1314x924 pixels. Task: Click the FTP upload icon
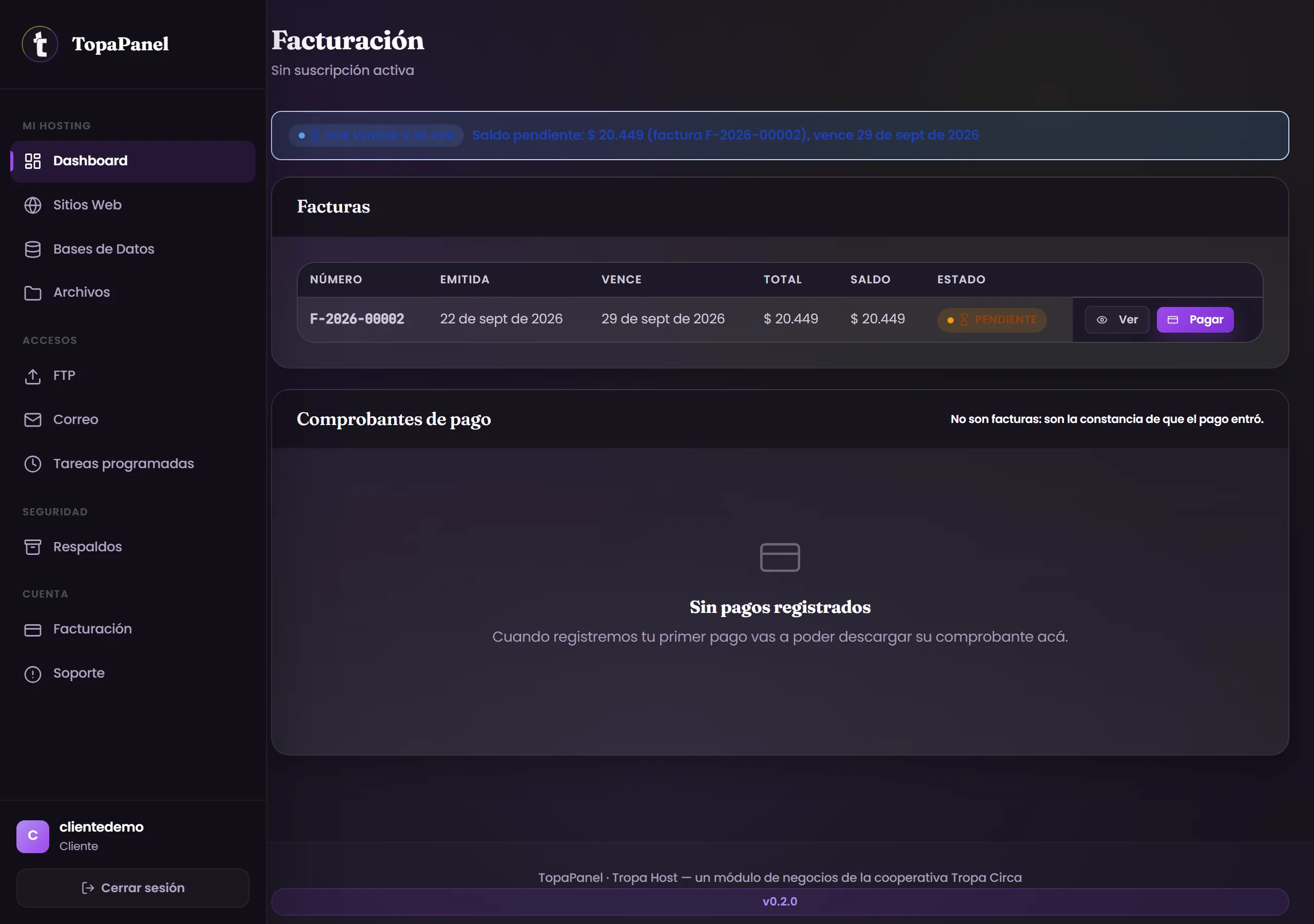tap(33, 376)
